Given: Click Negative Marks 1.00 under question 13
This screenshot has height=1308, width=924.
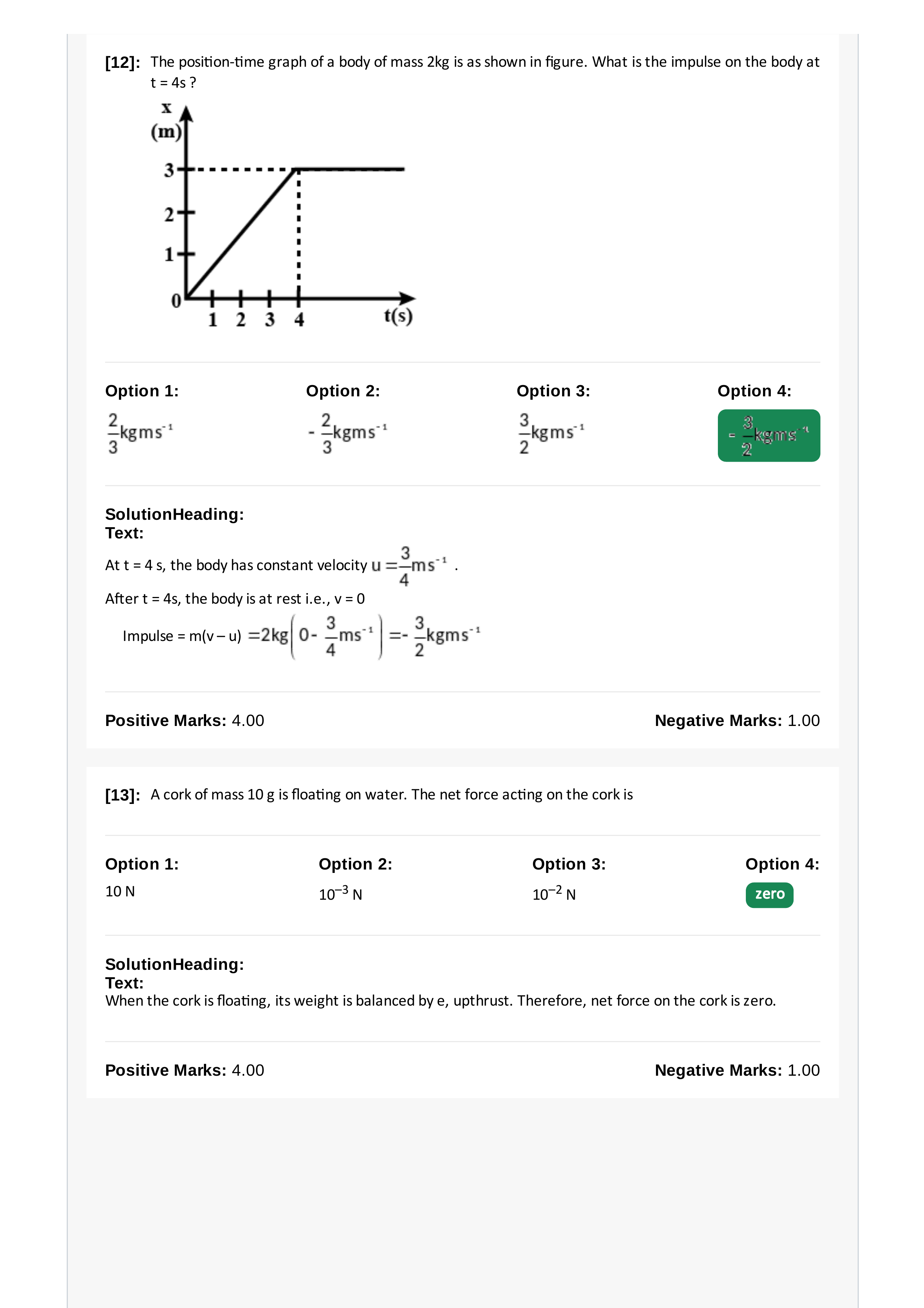Looking at the screenshot, I should tap(737, 1070).
